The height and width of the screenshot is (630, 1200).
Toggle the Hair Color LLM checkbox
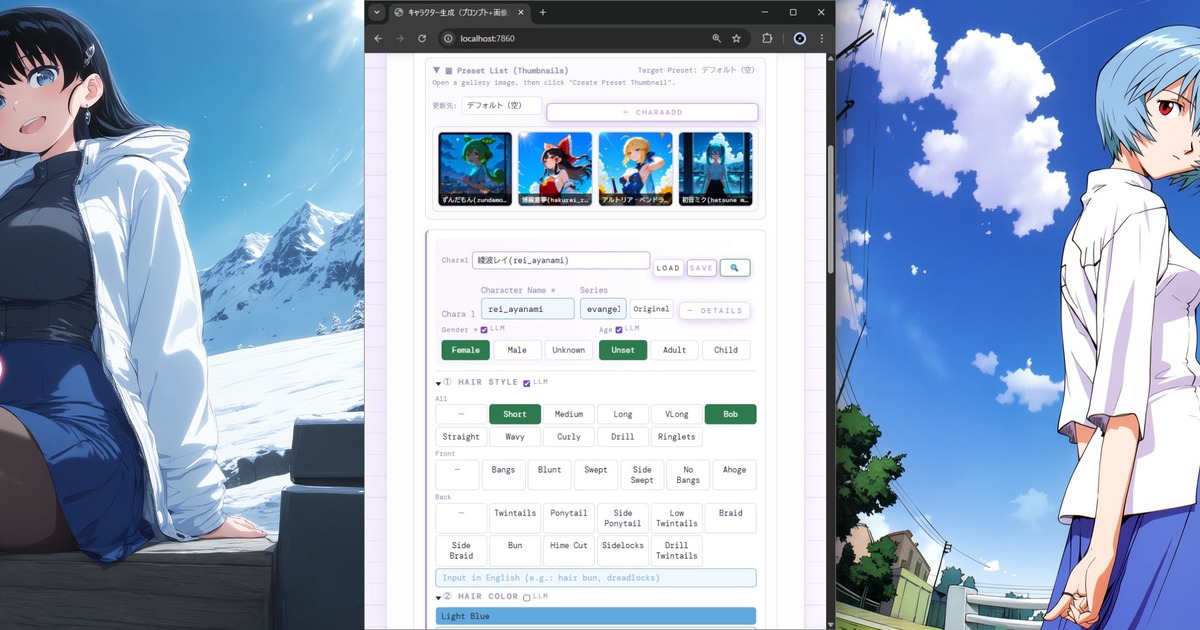pyautogui.click(x=527, y=597)
